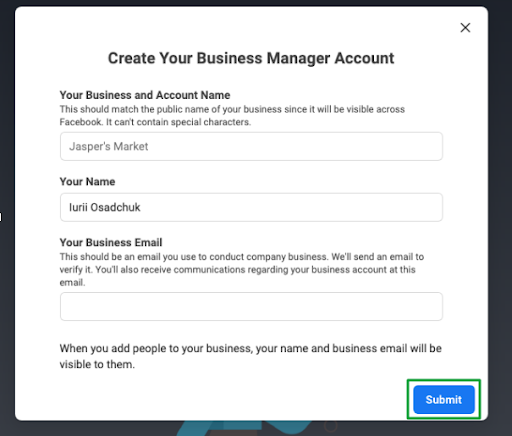Viewport: 512px width, 436px height.
Task: Click the name visibility notice paragraph
Action: click(251, 356)
